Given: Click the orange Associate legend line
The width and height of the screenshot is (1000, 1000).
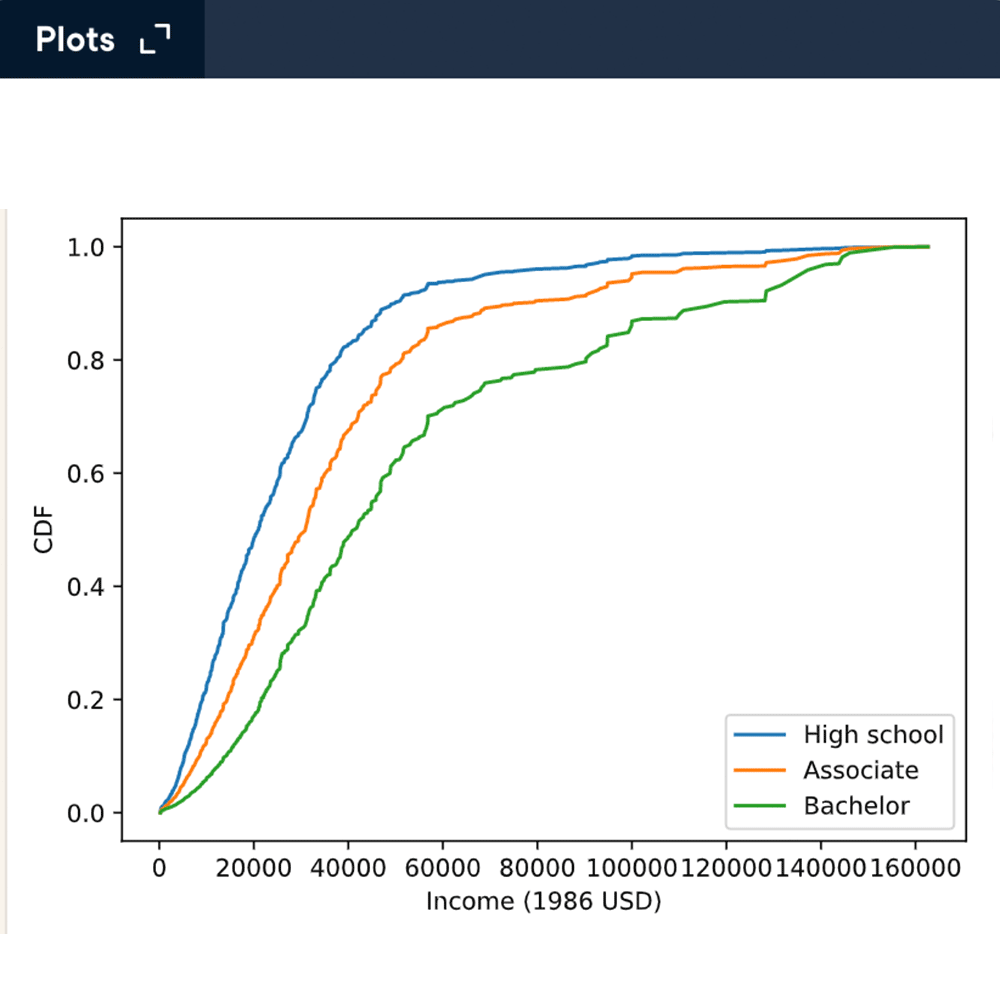Looking at the screenshot, I should coord(763,770).
